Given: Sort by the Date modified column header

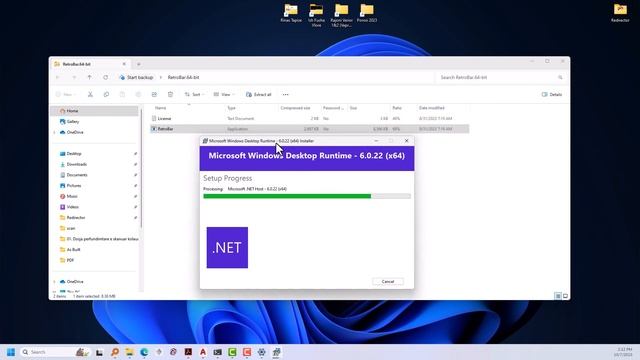Looking at the screenshot, I should coord(432,108).
